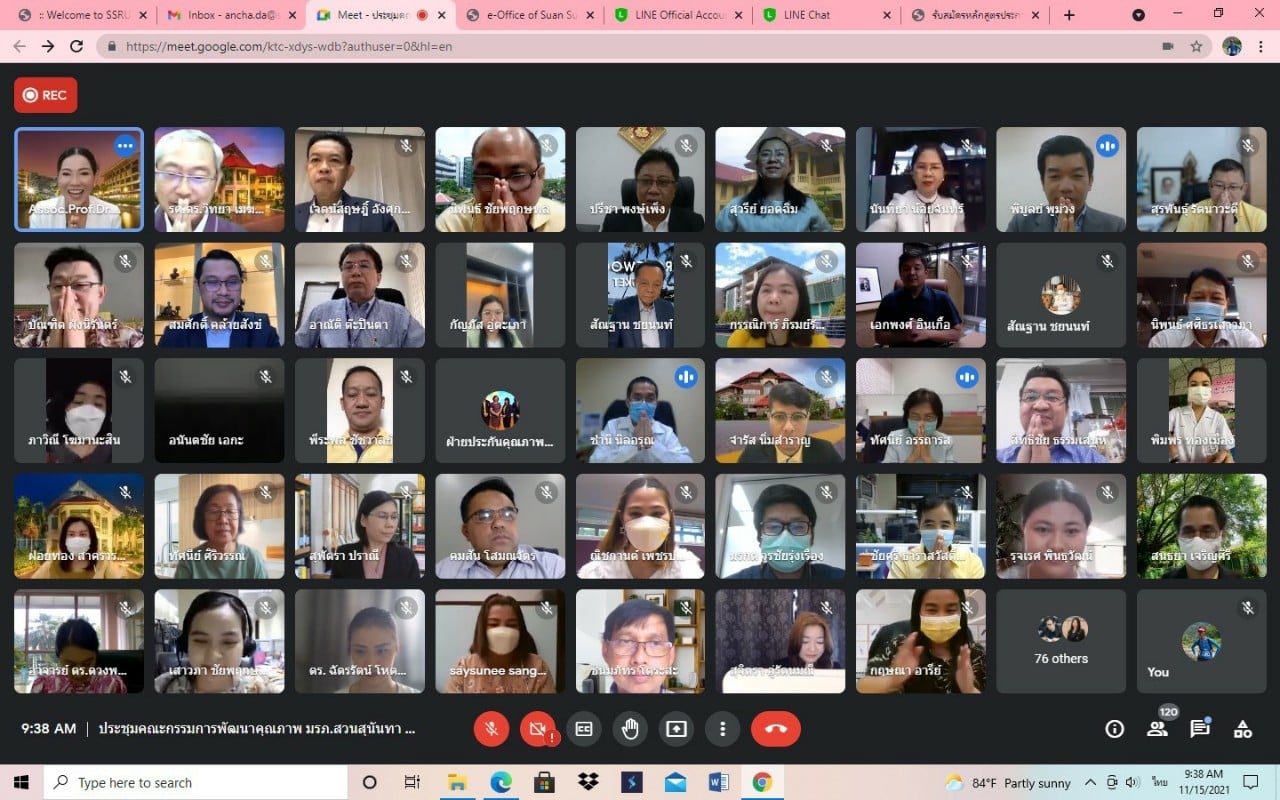This screenshot has width=1280, height=800.
Task: Open options on the Assoc.Prof.Dr. tile
Action: [x=125, y=146]
